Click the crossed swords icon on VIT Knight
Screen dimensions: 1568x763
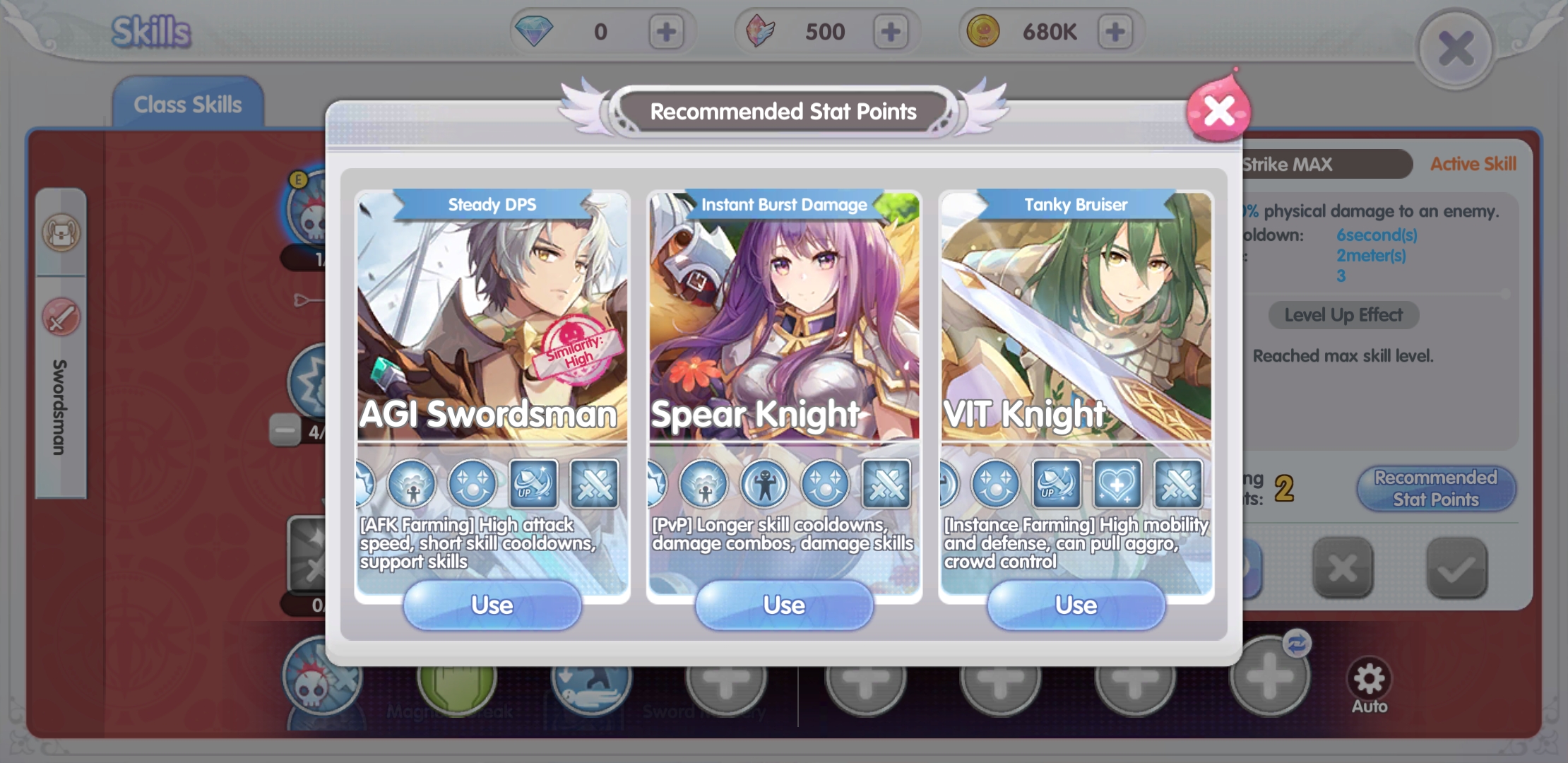pos(1178,484)
